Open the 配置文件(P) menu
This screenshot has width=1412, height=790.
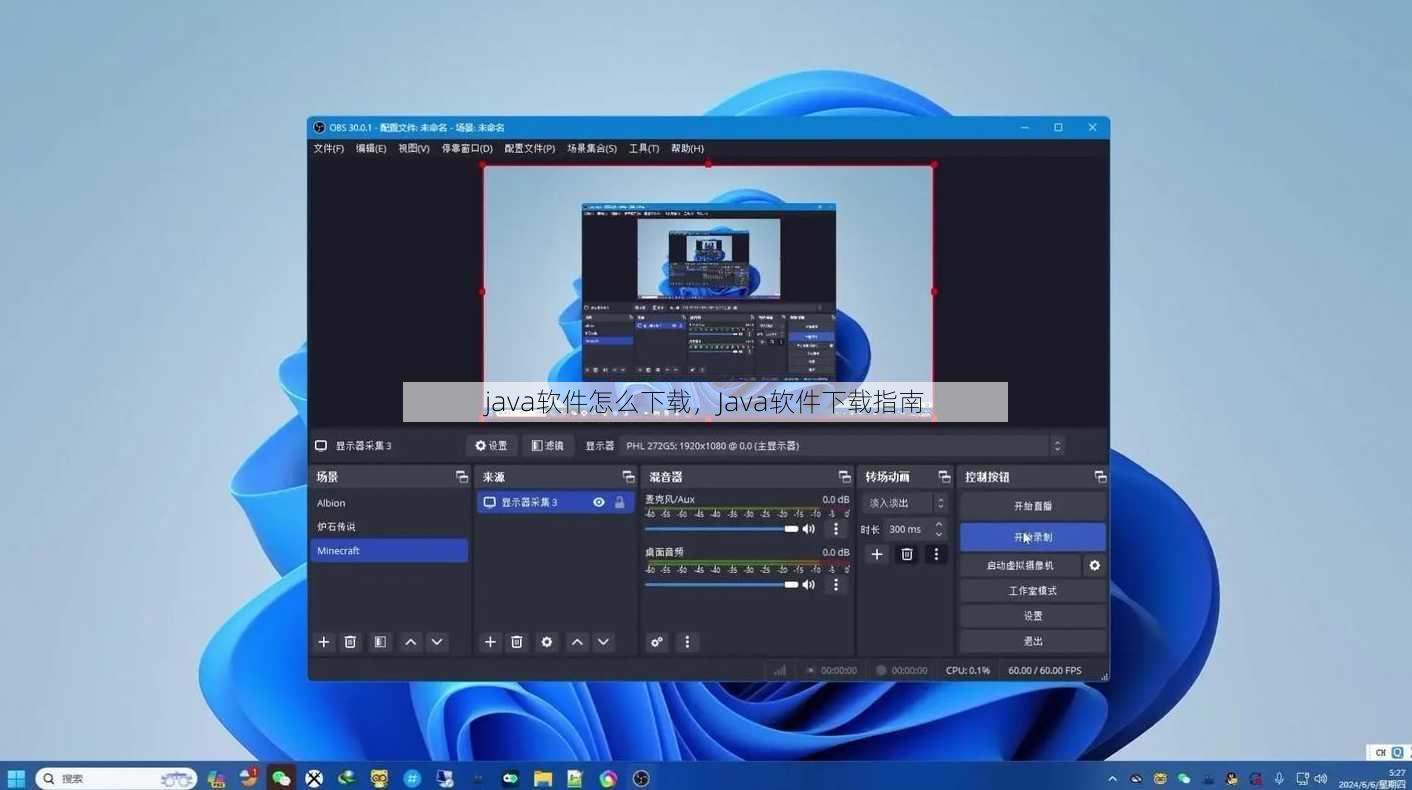click(530, 148)
